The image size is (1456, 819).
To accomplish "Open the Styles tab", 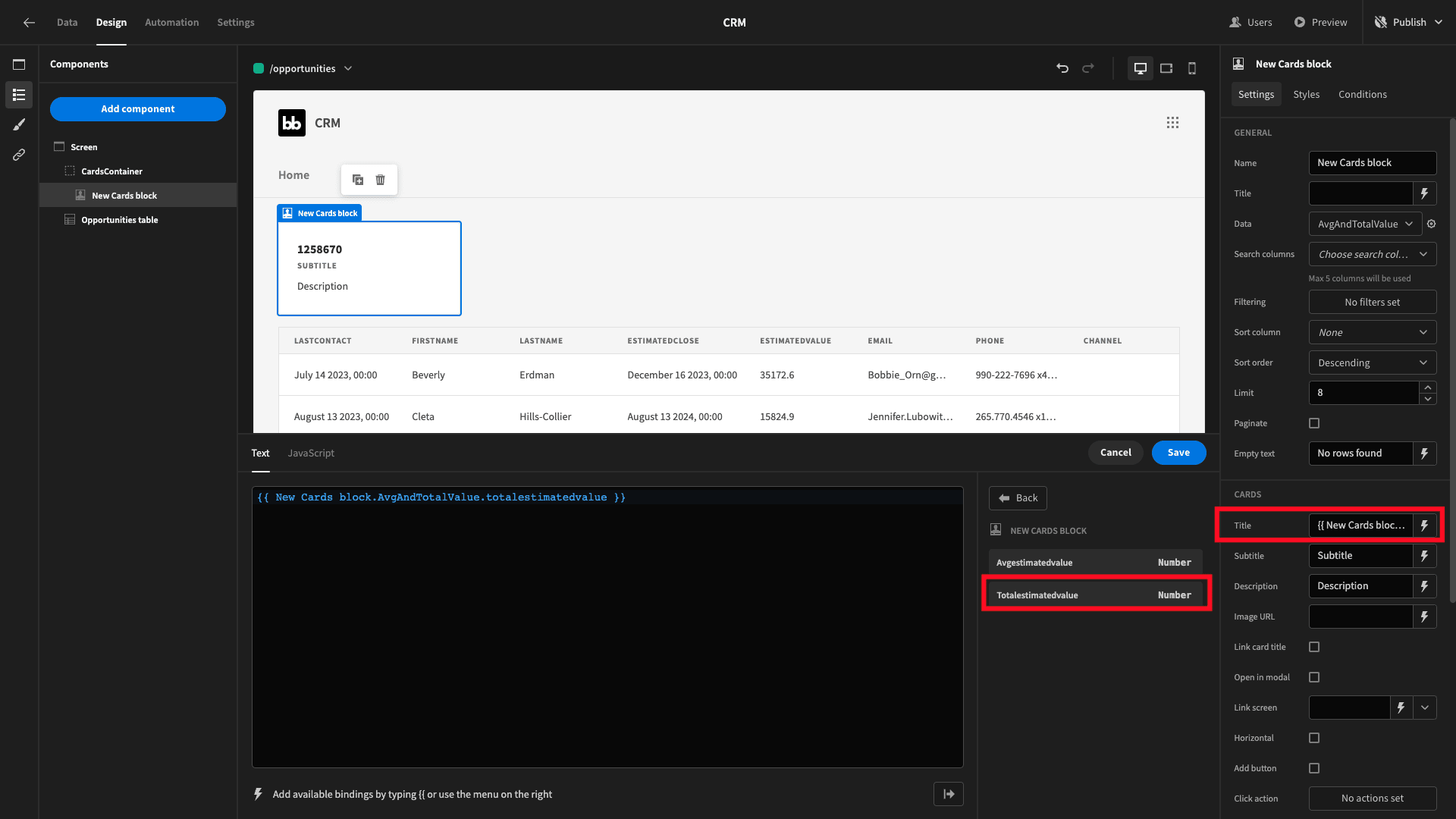I will [x=1306, y=94].
